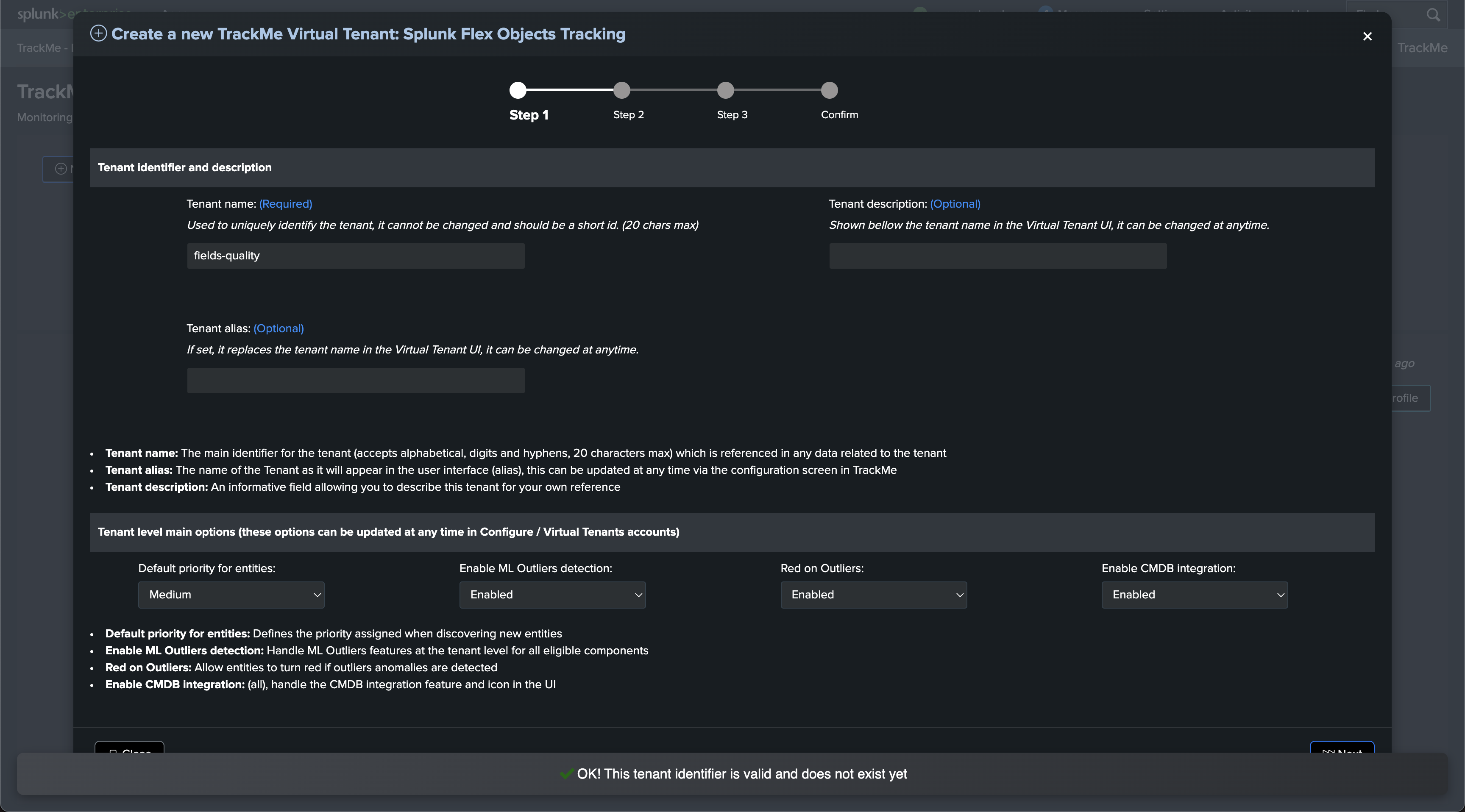
Task: Expand the Red on Outliers dropdown
Action: [874, 595]
